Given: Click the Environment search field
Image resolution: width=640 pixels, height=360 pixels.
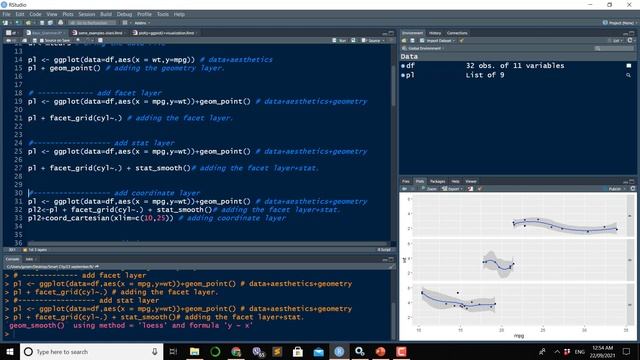Looking at the screenshot, I should tap(613, 48).
